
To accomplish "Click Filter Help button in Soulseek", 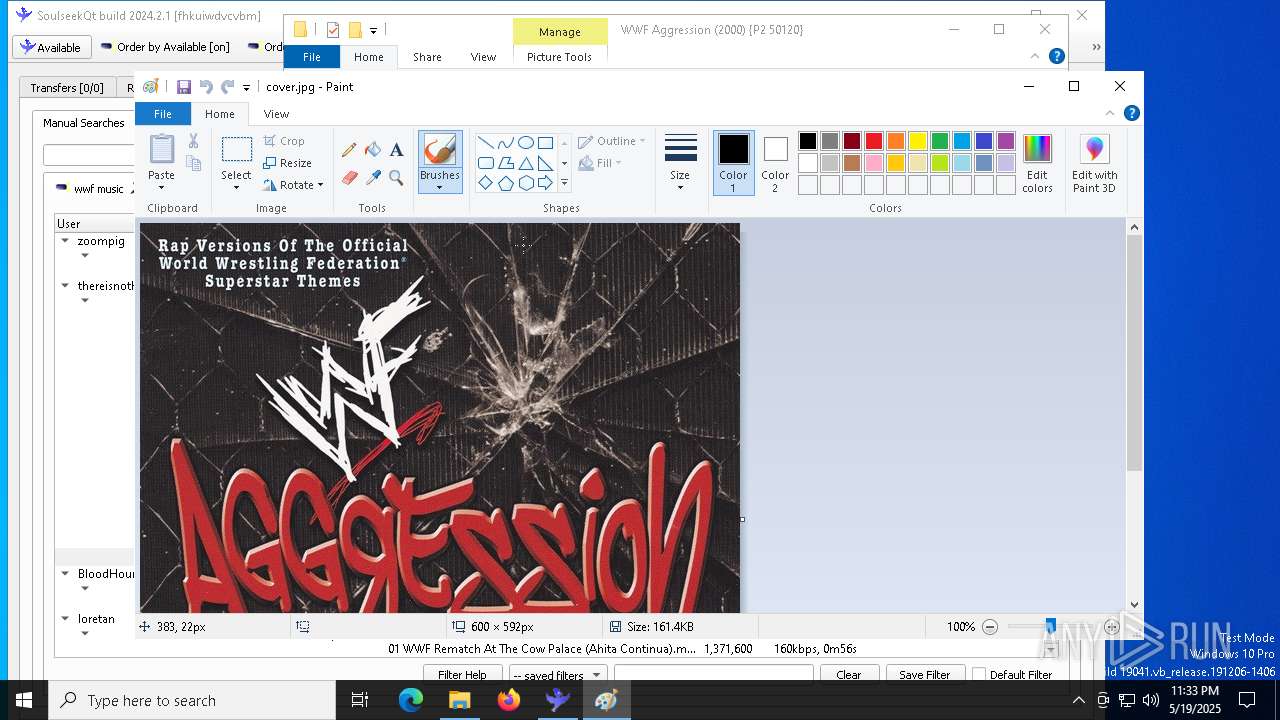I will point(462,674).
